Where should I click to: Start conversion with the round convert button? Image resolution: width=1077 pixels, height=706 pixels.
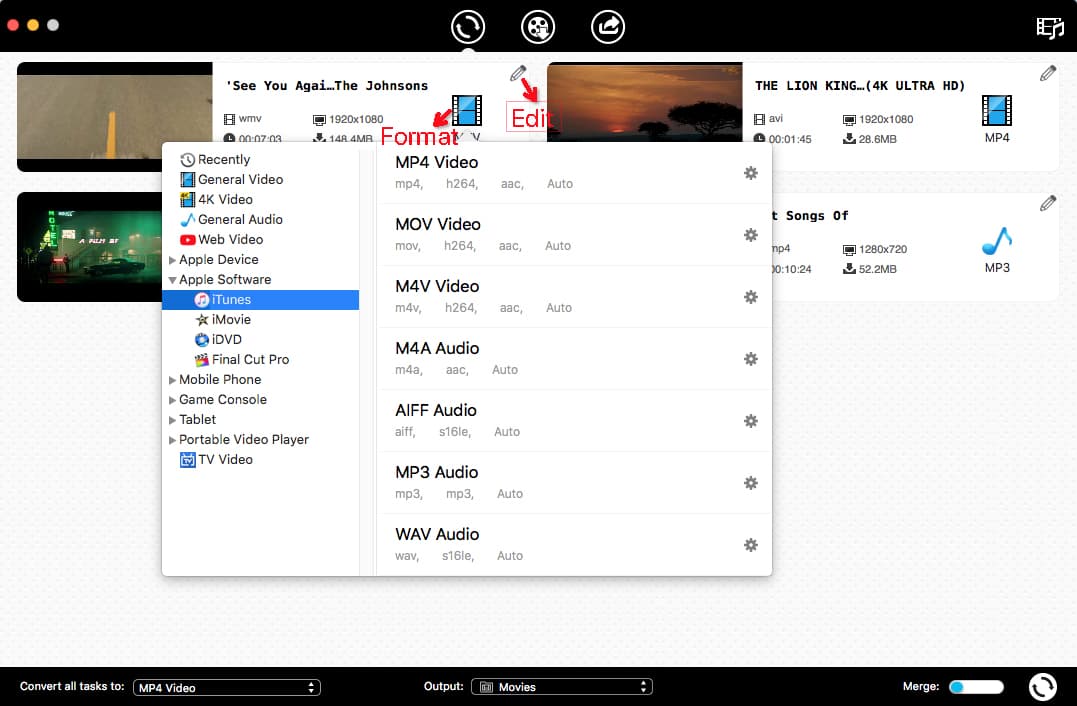1043,686
